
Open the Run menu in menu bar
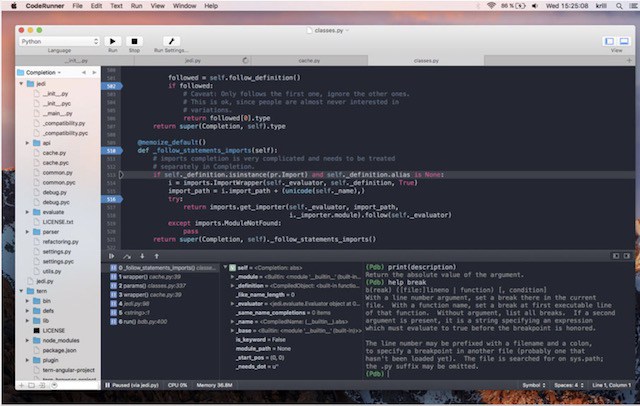[x=142, y=6]
